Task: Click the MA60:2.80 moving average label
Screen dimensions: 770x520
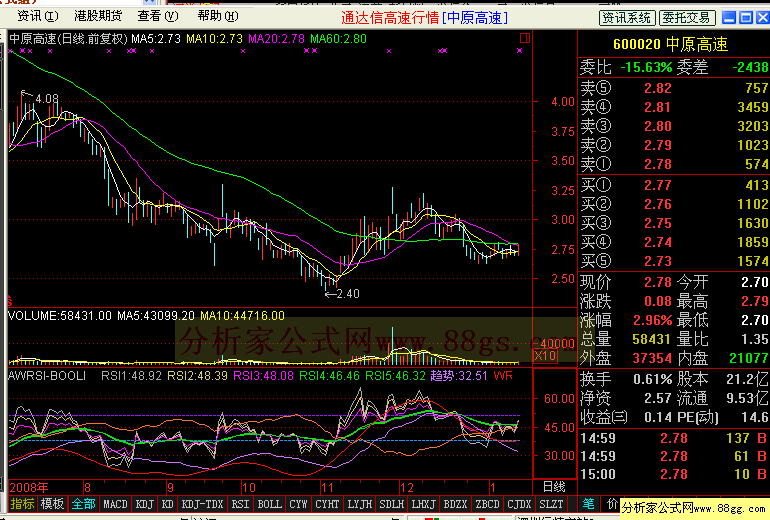Action: pyautogui.click(x=338, y=39)
